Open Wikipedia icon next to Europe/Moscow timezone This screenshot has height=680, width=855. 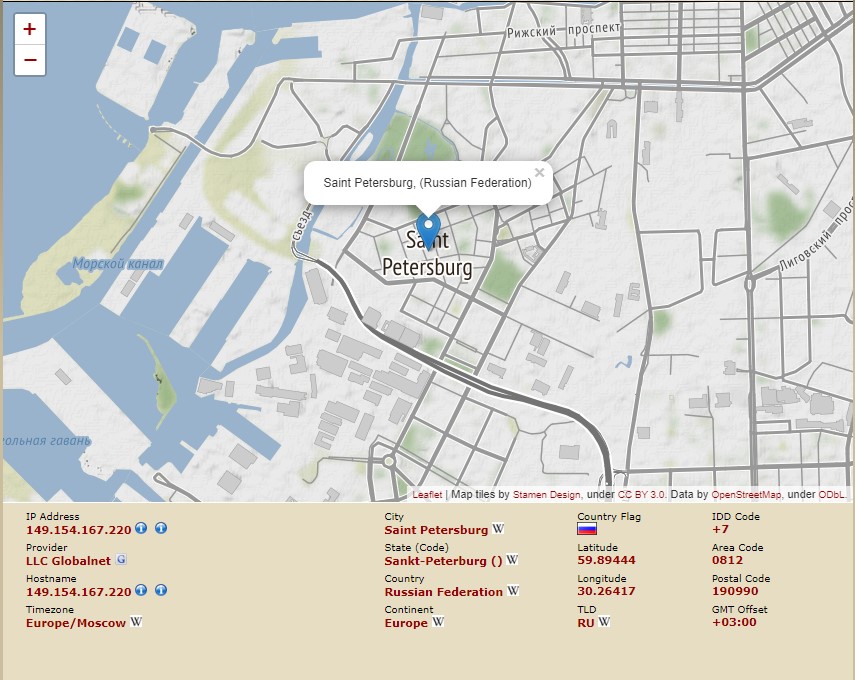pyautogui.click(x=136, y=622)
